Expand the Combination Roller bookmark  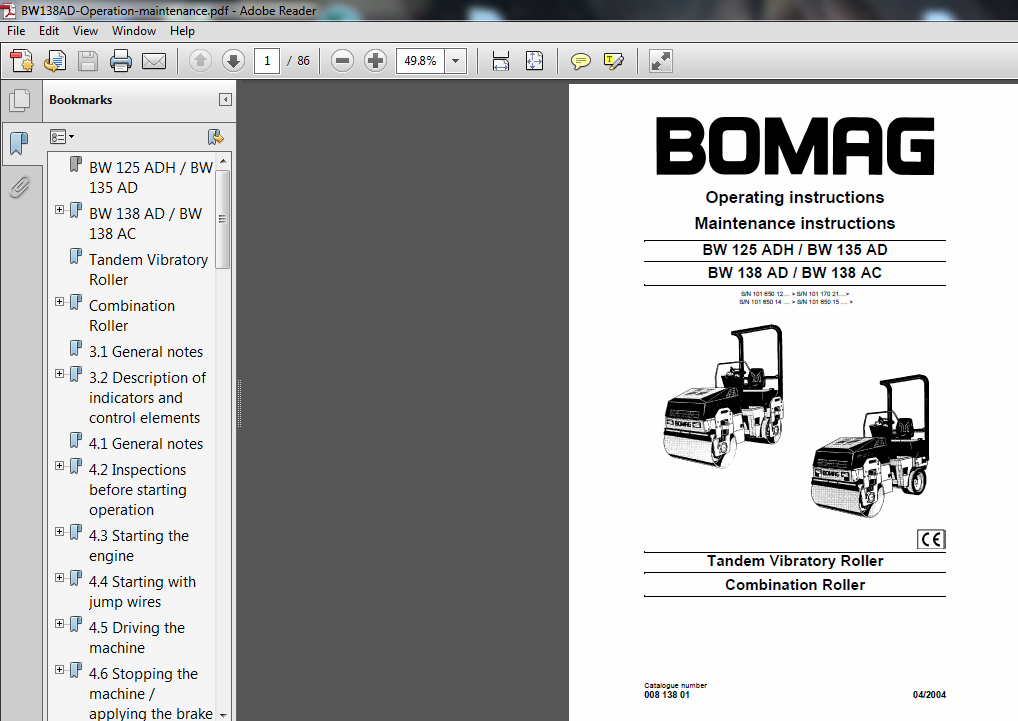pyautogui.click(x=60, y=302)
